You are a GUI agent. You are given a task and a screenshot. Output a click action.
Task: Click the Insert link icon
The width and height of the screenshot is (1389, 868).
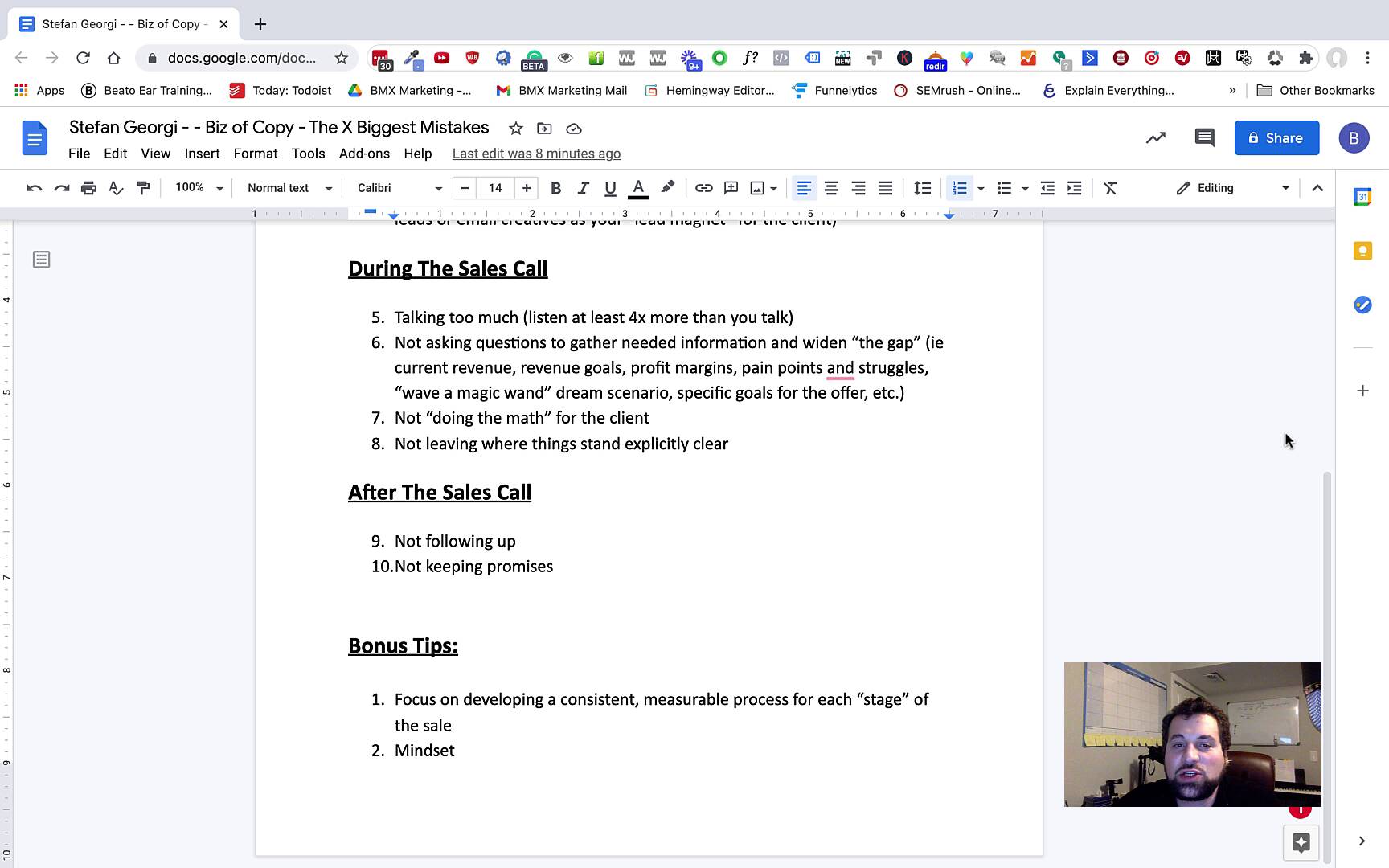pos(703,188)
